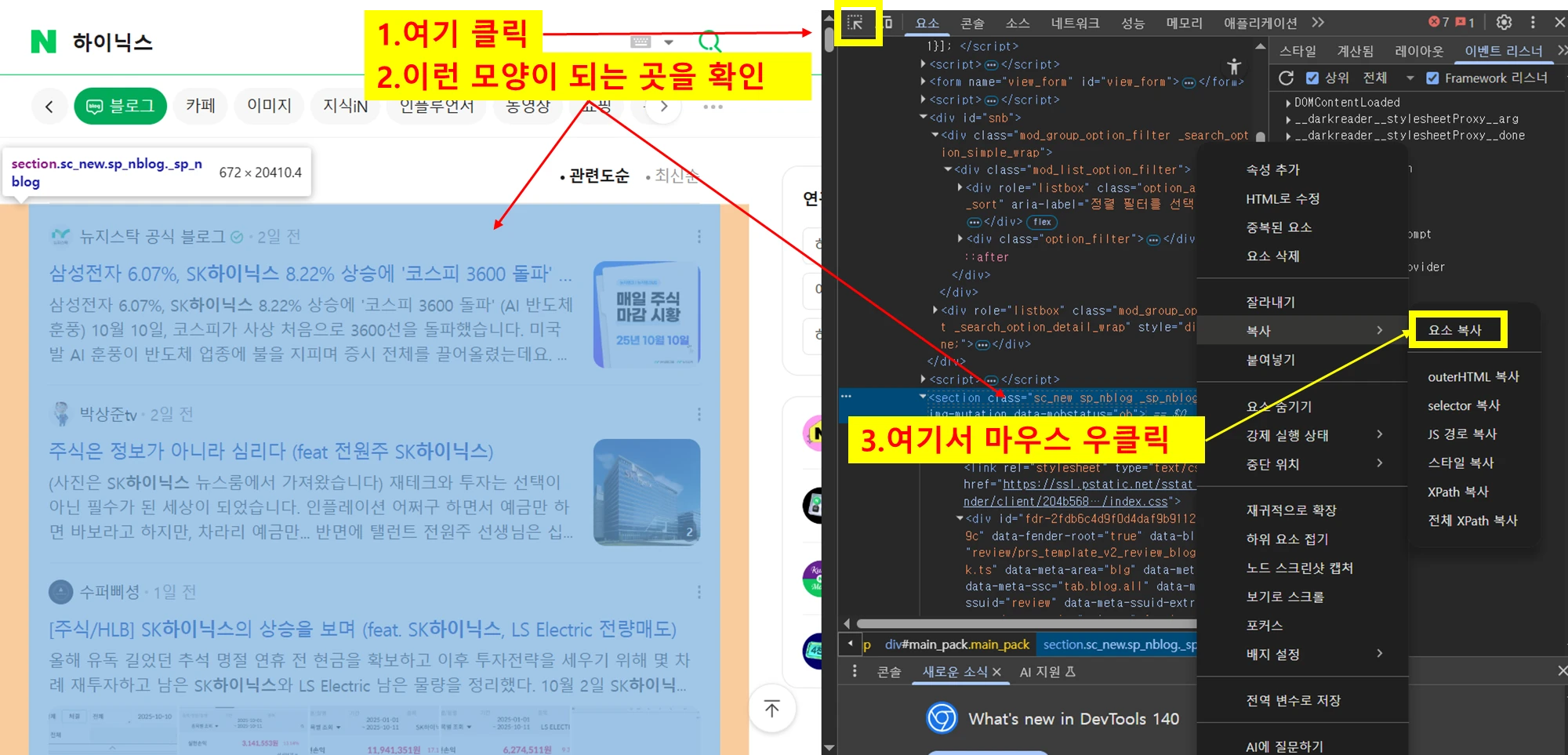Click the red error count indicator
Screen dimensions: 1568x755
coord(1439,22)
